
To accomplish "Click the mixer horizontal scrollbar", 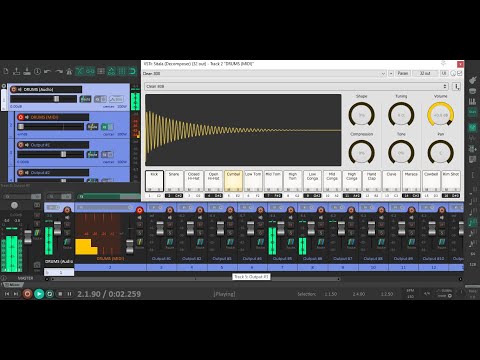I will pyautogui.click(x=195, y=279).
